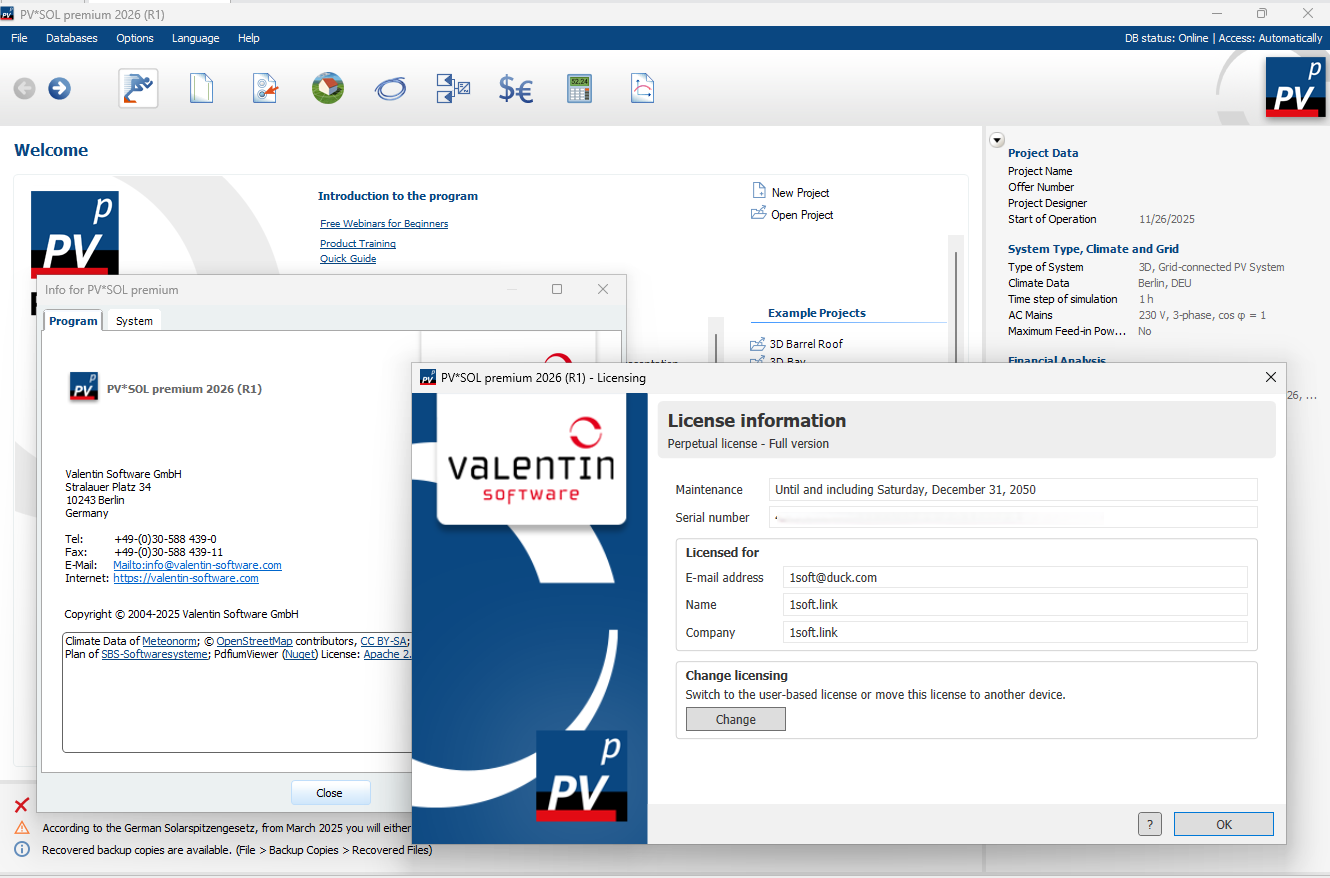
Task: Open the Databases menu
Action: click(72, 38)
